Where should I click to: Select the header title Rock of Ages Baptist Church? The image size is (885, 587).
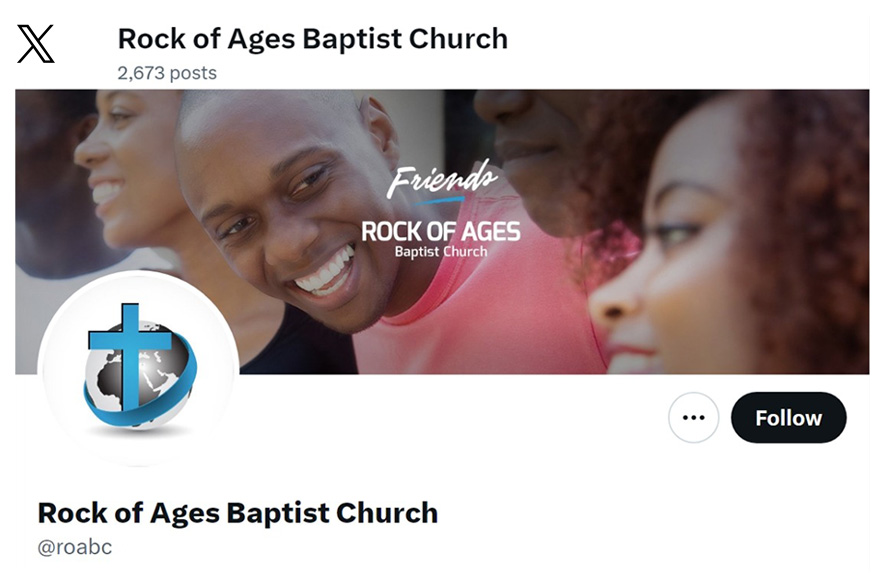click(313, 39)
